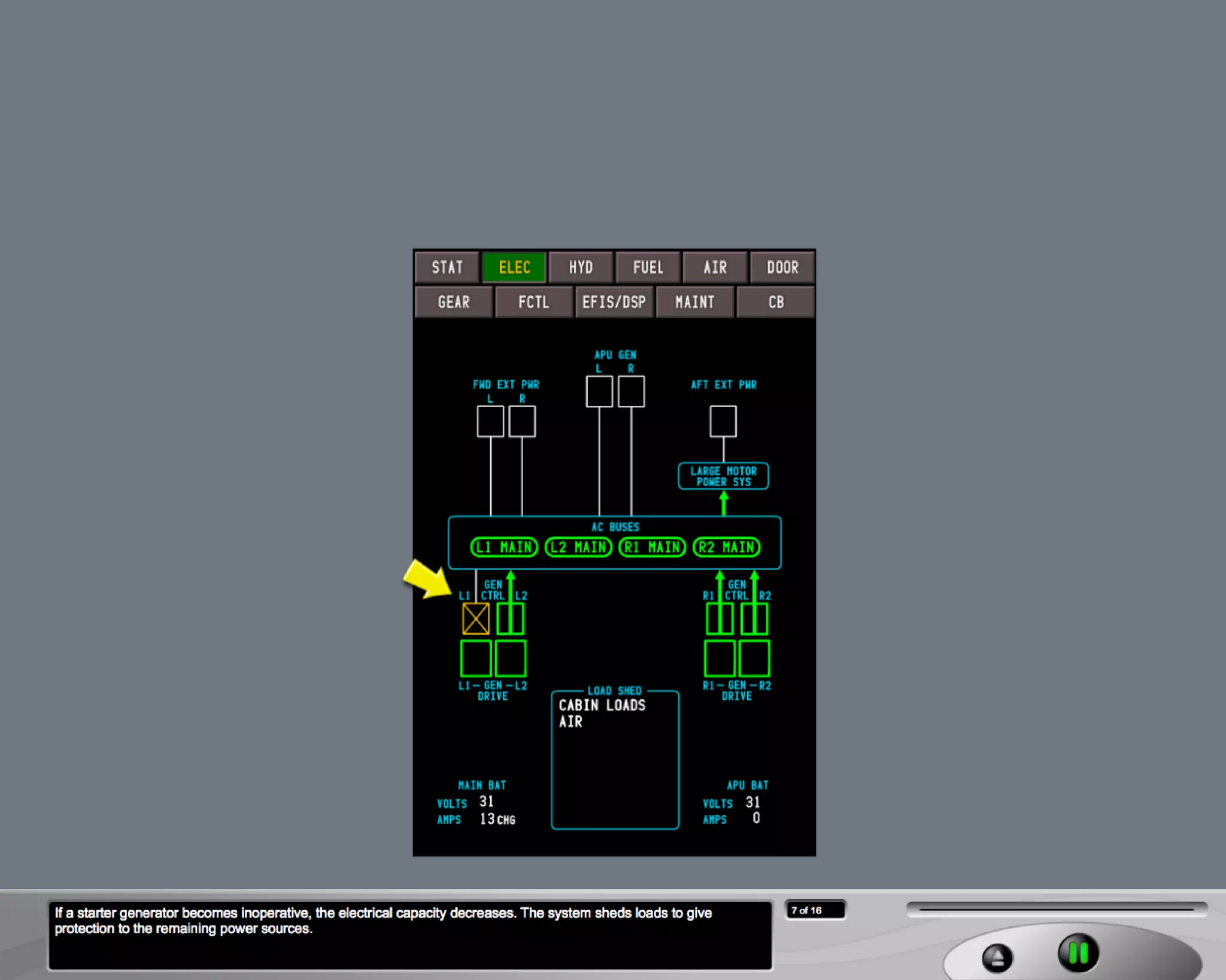
Task: Select the EFIS/DSP tab
Action: [614, 302]
